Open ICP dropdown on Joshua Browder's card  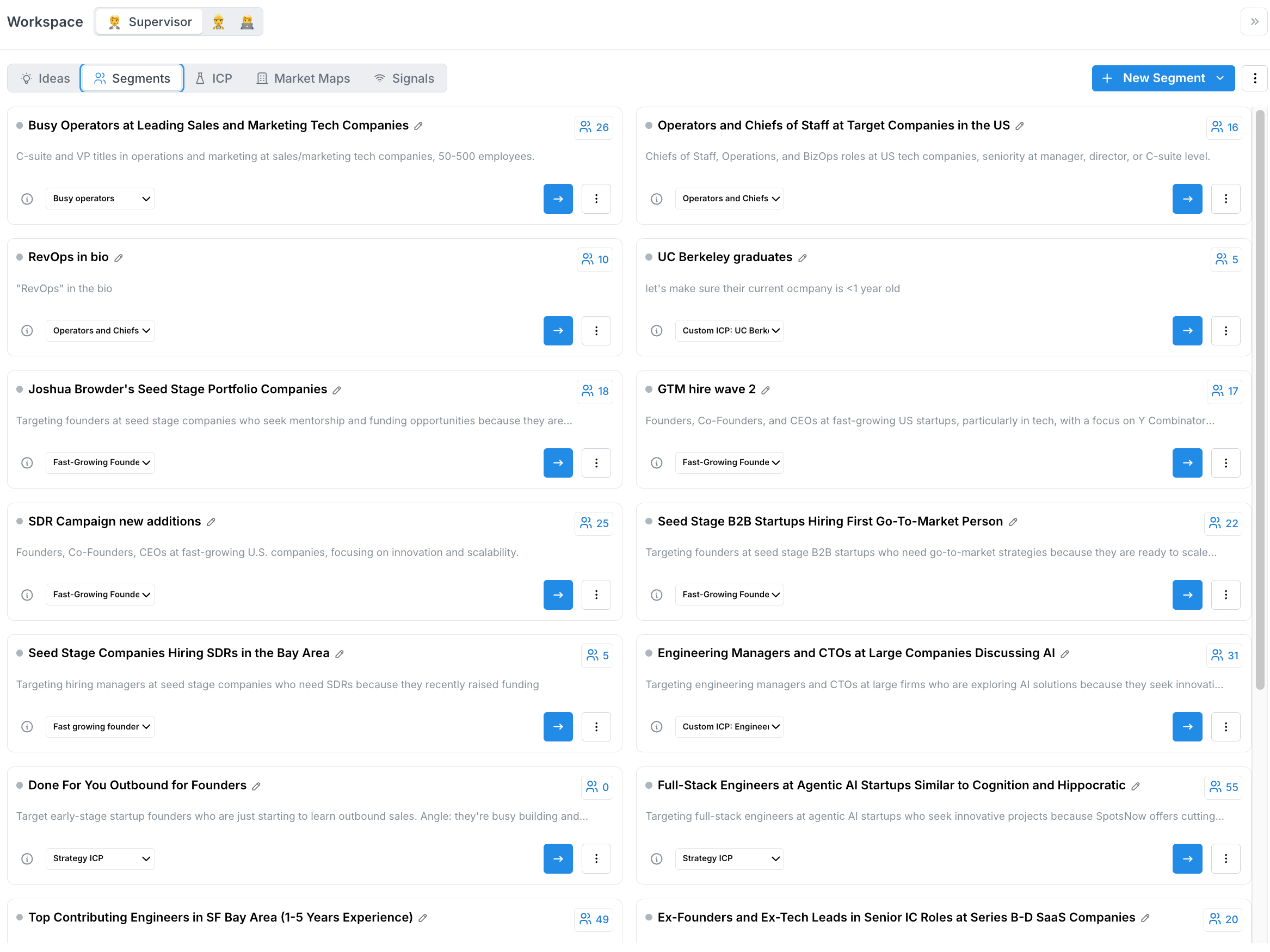pyautogui.click(x=101, y=462)
